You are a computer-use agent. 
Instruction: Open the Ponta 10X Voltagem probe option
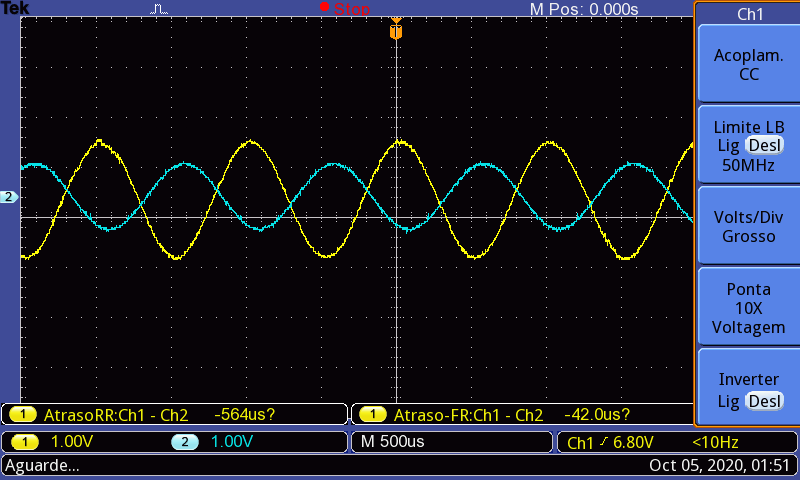[x=748, y=307]
